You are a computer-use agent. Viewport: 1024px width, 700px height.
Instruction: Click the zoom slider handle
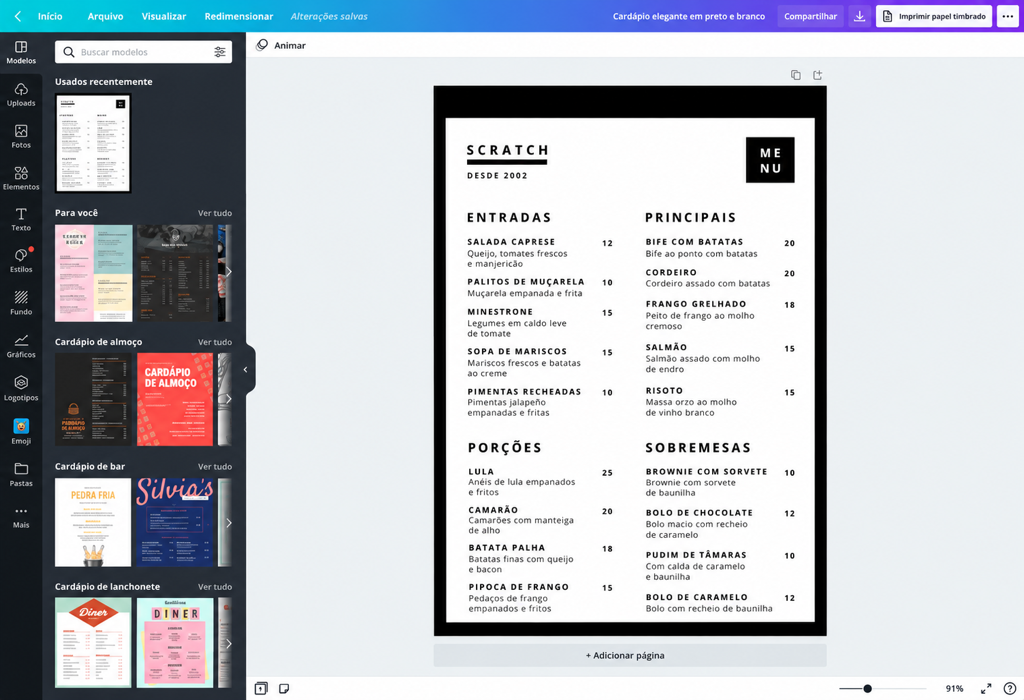pyautogui.click(x=867, y=688)
